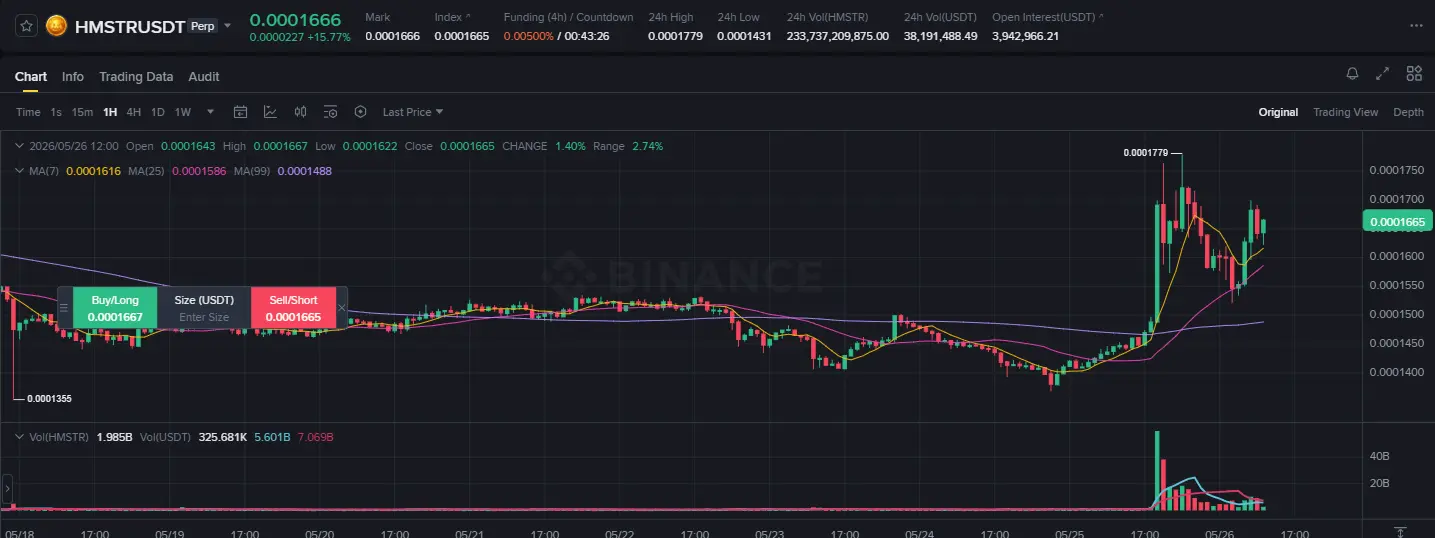This screenshot has height=538, width=1435.
Task: Click the green Buy/Long button
Action: [115, 308]
